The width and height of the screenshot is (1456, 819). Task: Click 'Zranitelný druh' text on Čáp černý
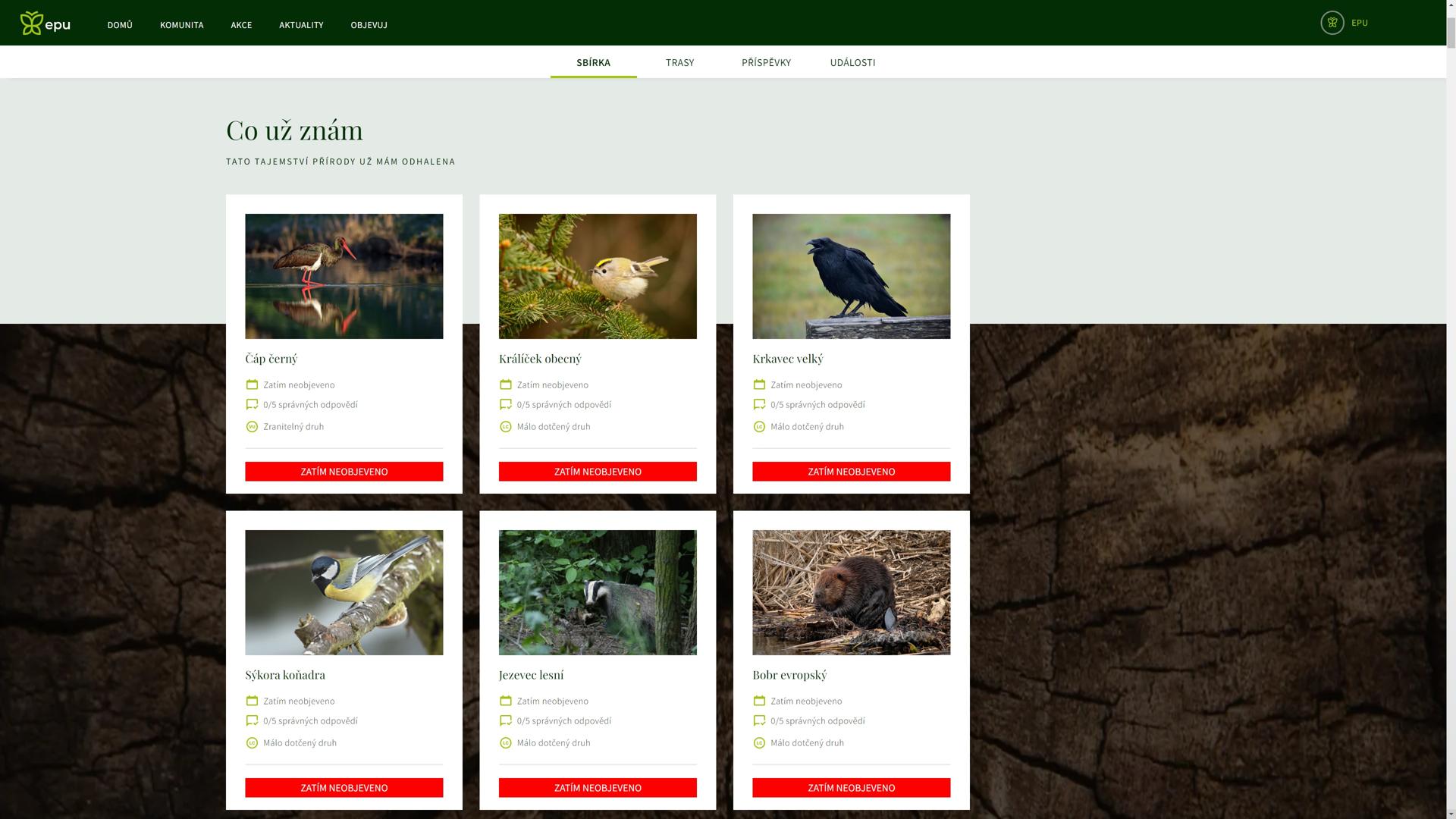click(293, 427)
